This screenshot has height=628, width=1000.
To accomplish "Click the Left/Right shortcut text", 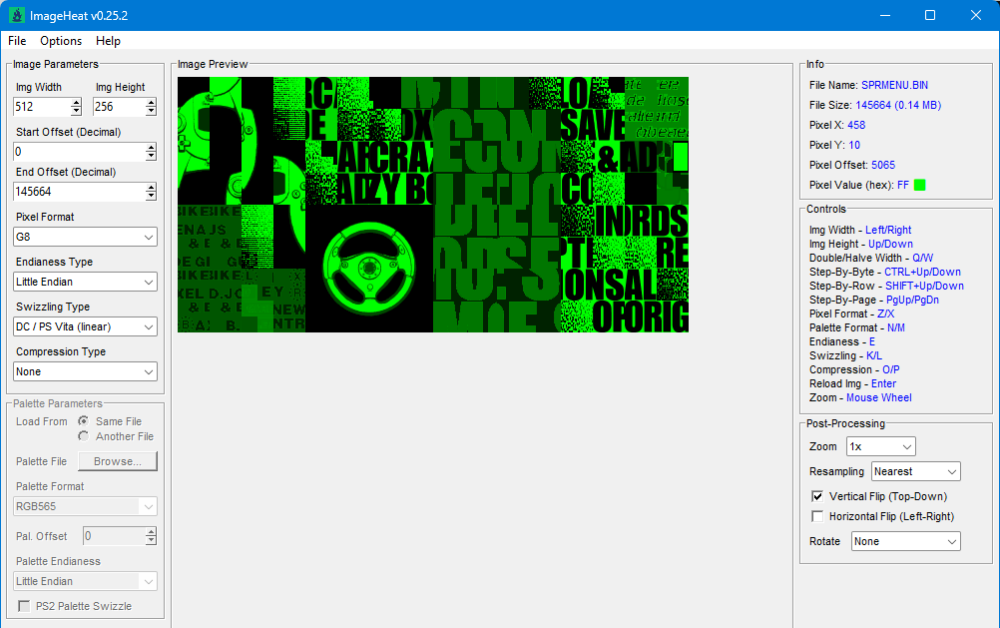I will (888, 230).
